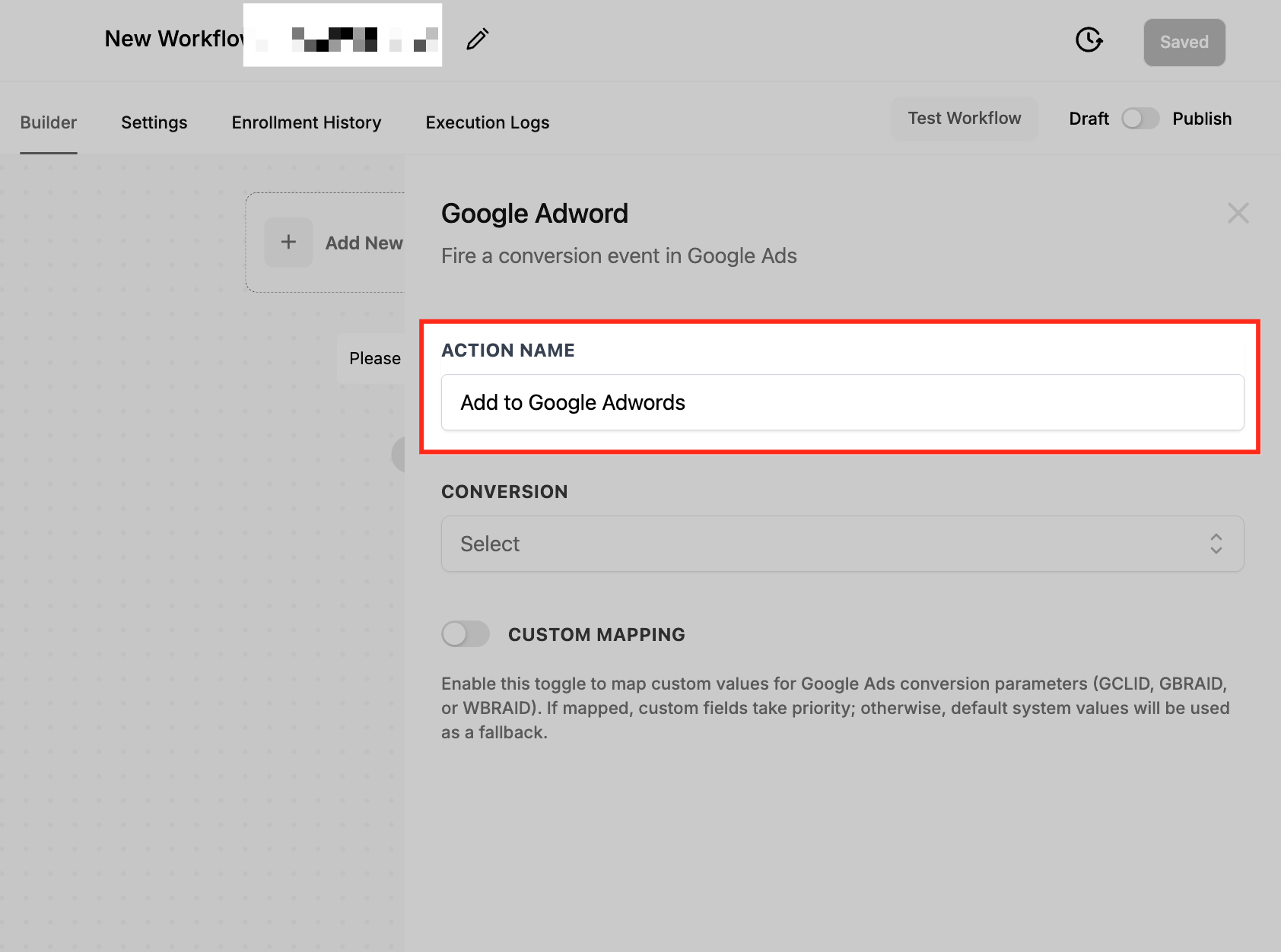Click the New Workflow title text
The image size is (1281, 952).
point(174,39)
